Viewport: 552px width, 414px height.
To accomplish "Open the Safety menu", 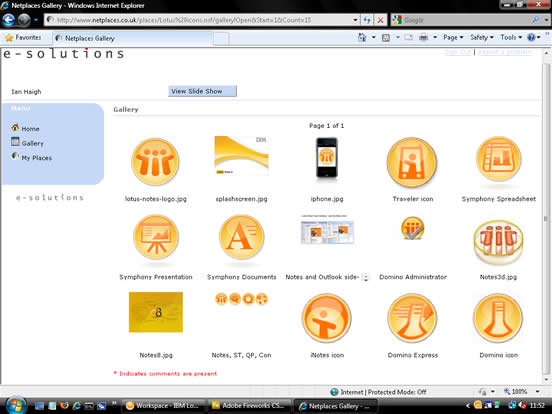I will point(482,37).
